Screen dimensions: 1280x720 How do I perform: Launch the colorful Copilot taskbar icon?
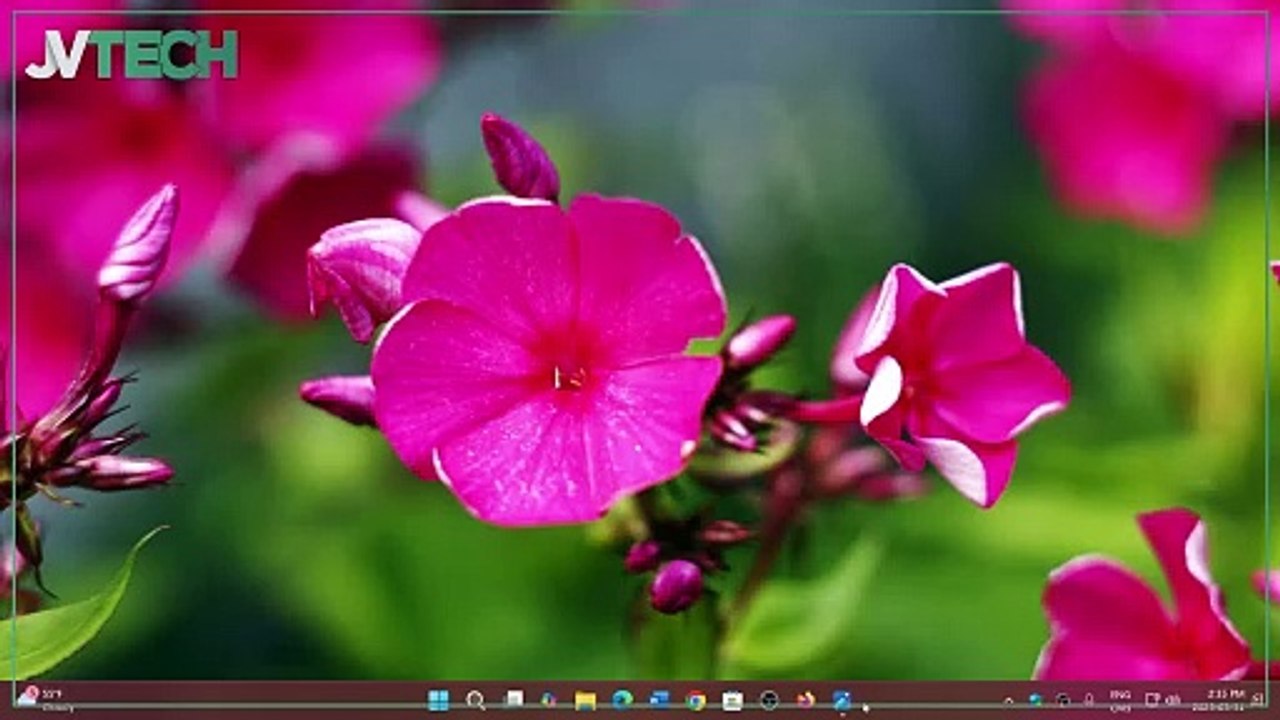pos(548,700)
